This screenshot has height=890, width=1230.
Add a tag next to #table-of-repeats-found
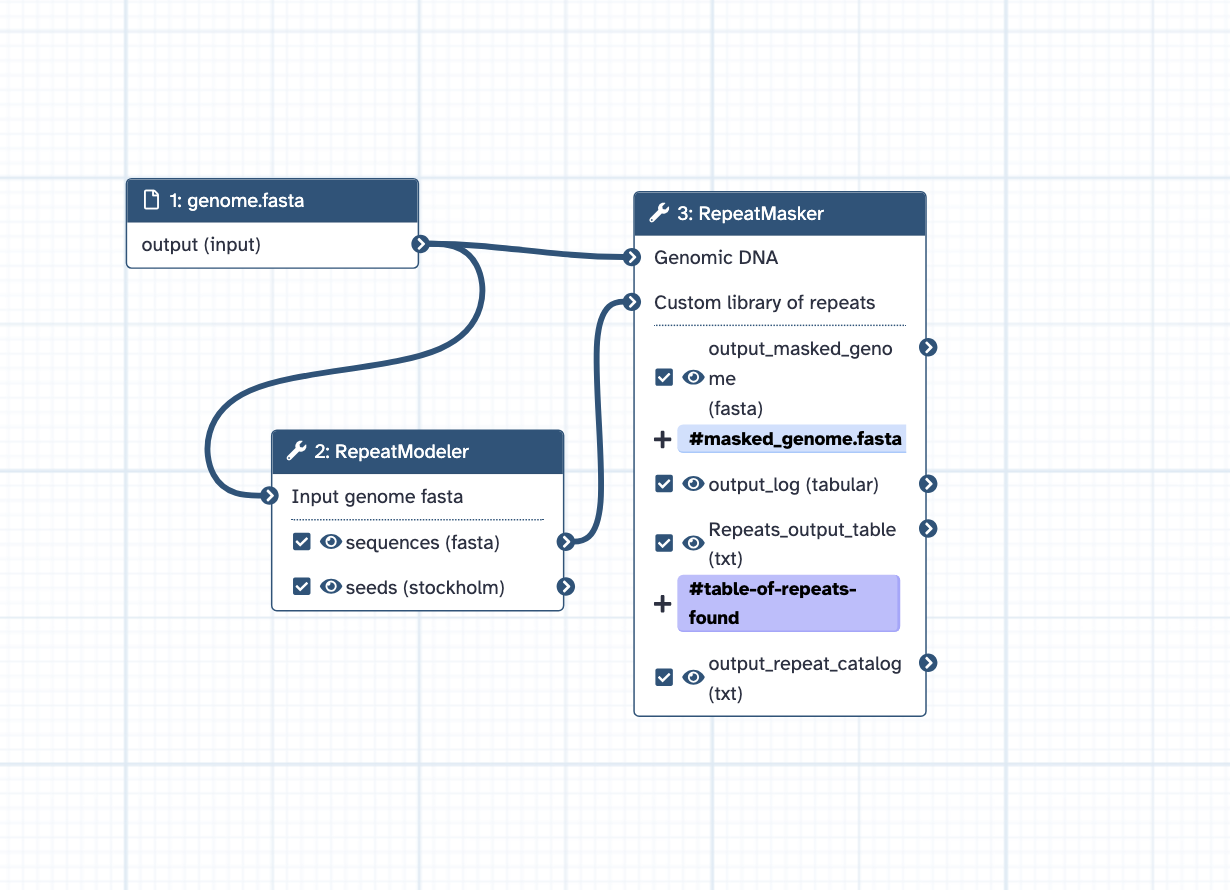(x=662, y=604)
